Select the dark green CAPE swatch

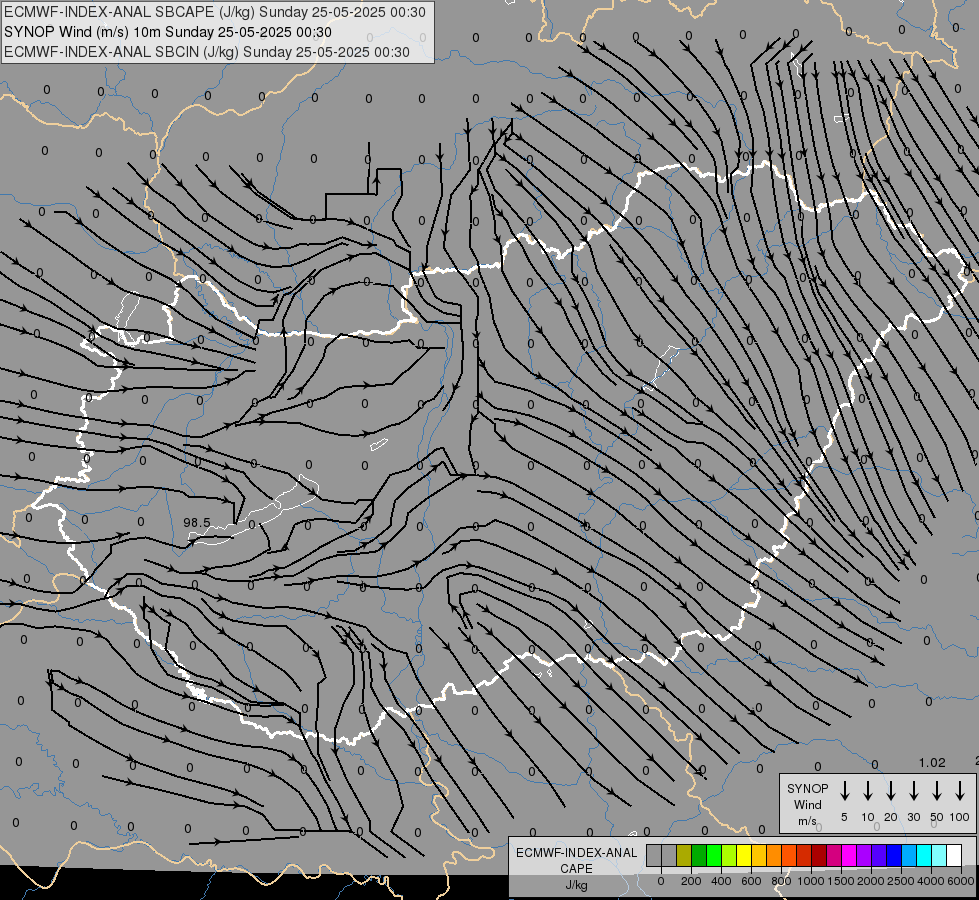[x=699, y=855]
